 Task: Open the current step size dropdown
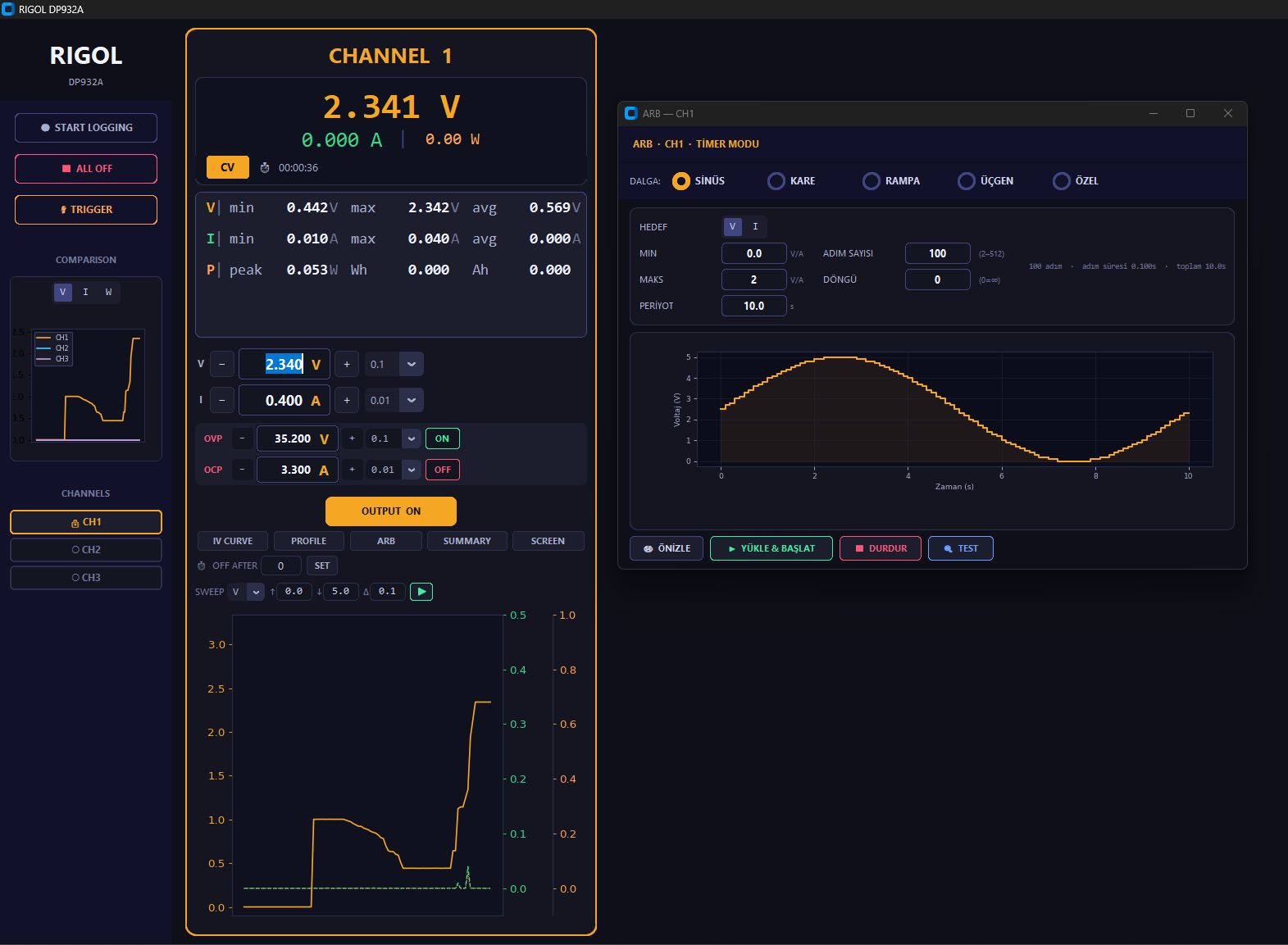(412, 401)
